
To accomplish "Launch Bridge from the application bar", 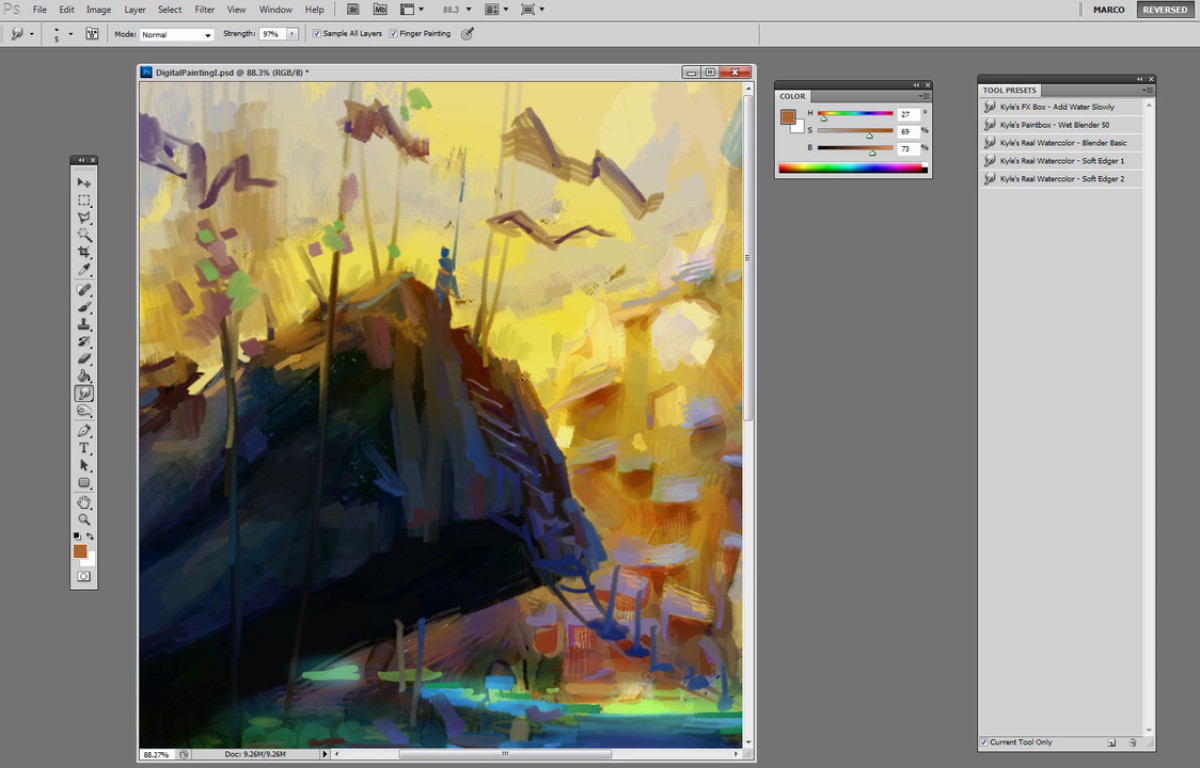I will [x=353, y=9].
